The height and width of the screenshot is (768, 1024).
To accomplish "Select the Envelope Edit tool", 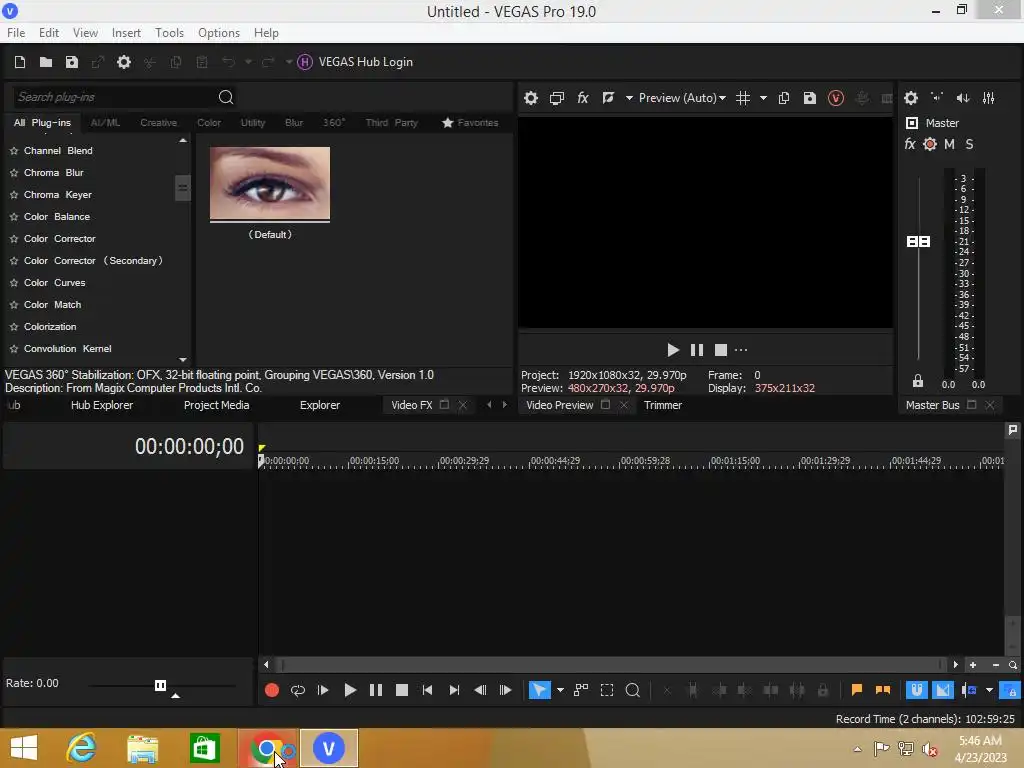I will point(581,690).
